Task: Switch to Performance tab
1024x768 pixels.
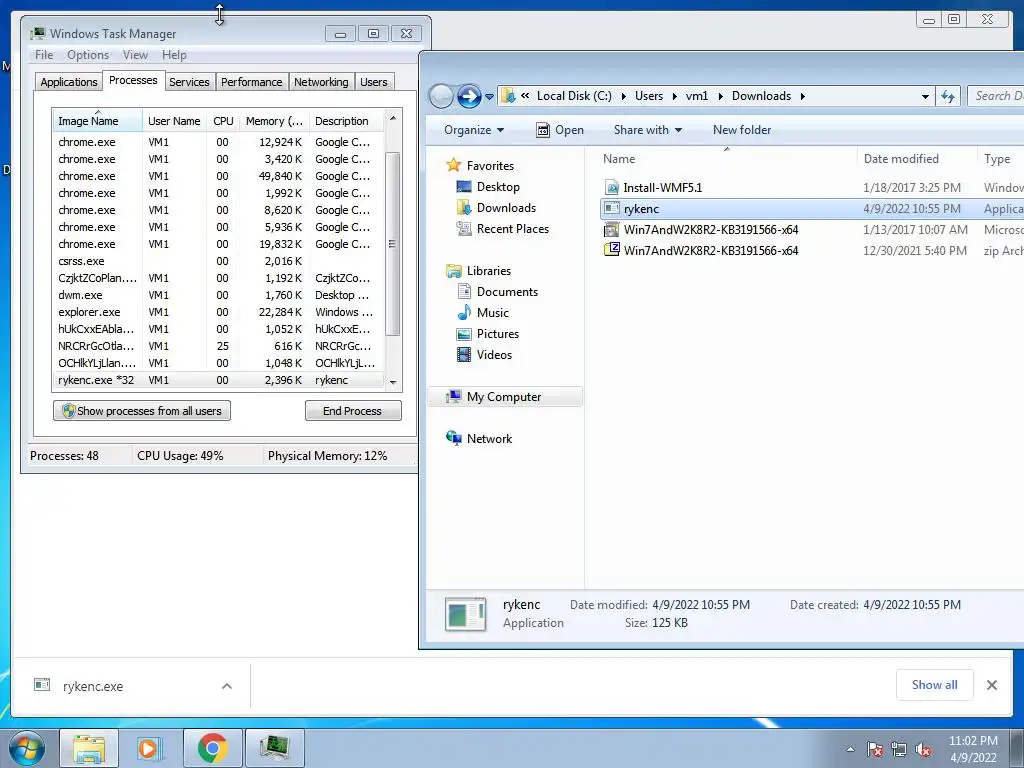Action: coord(251,82)
